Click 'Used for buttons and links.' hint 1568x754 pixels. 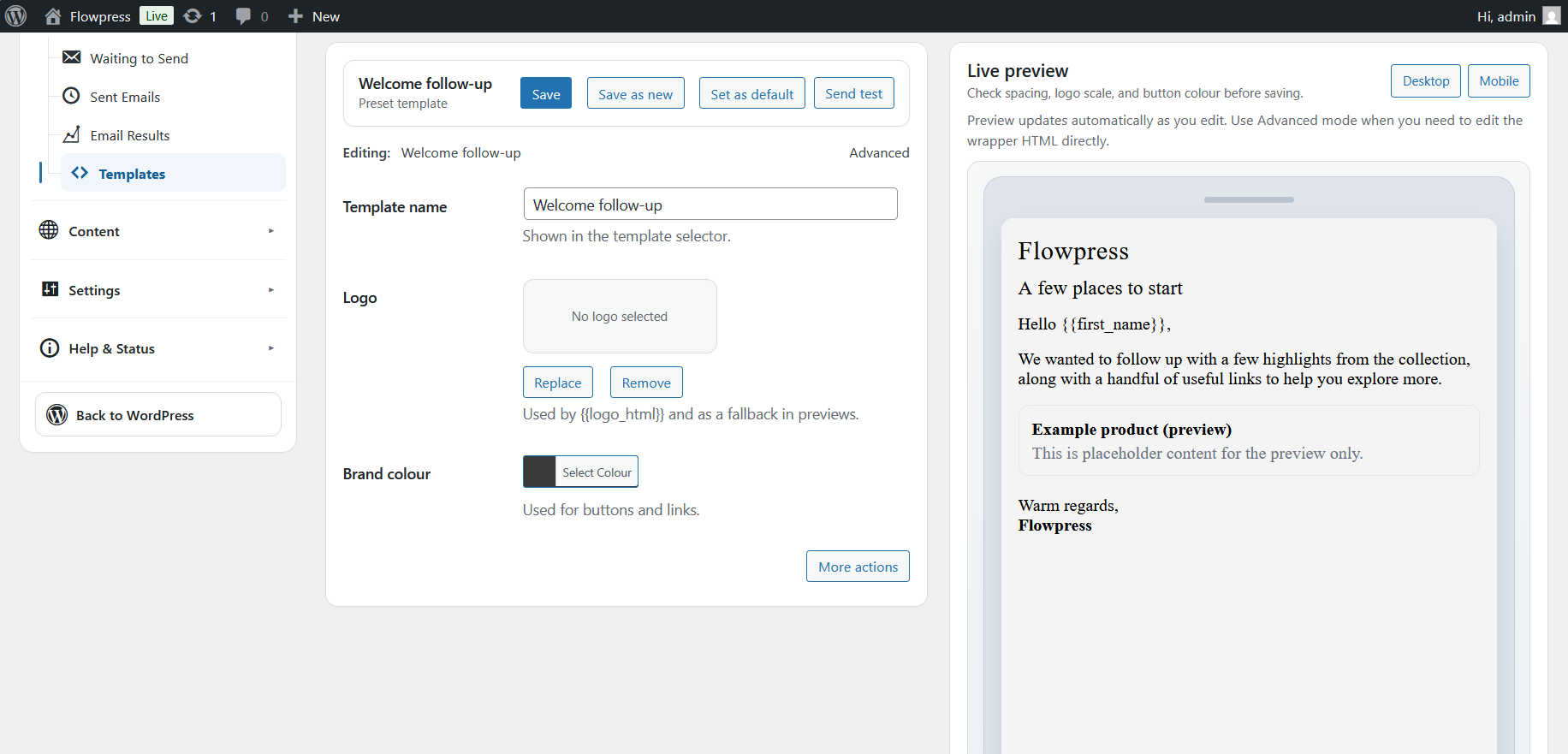(x=611, y=510)
